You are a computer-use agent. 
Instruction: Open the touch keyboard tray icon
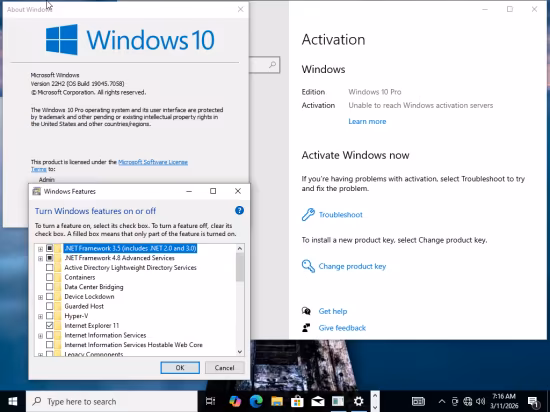coord(418,401)
